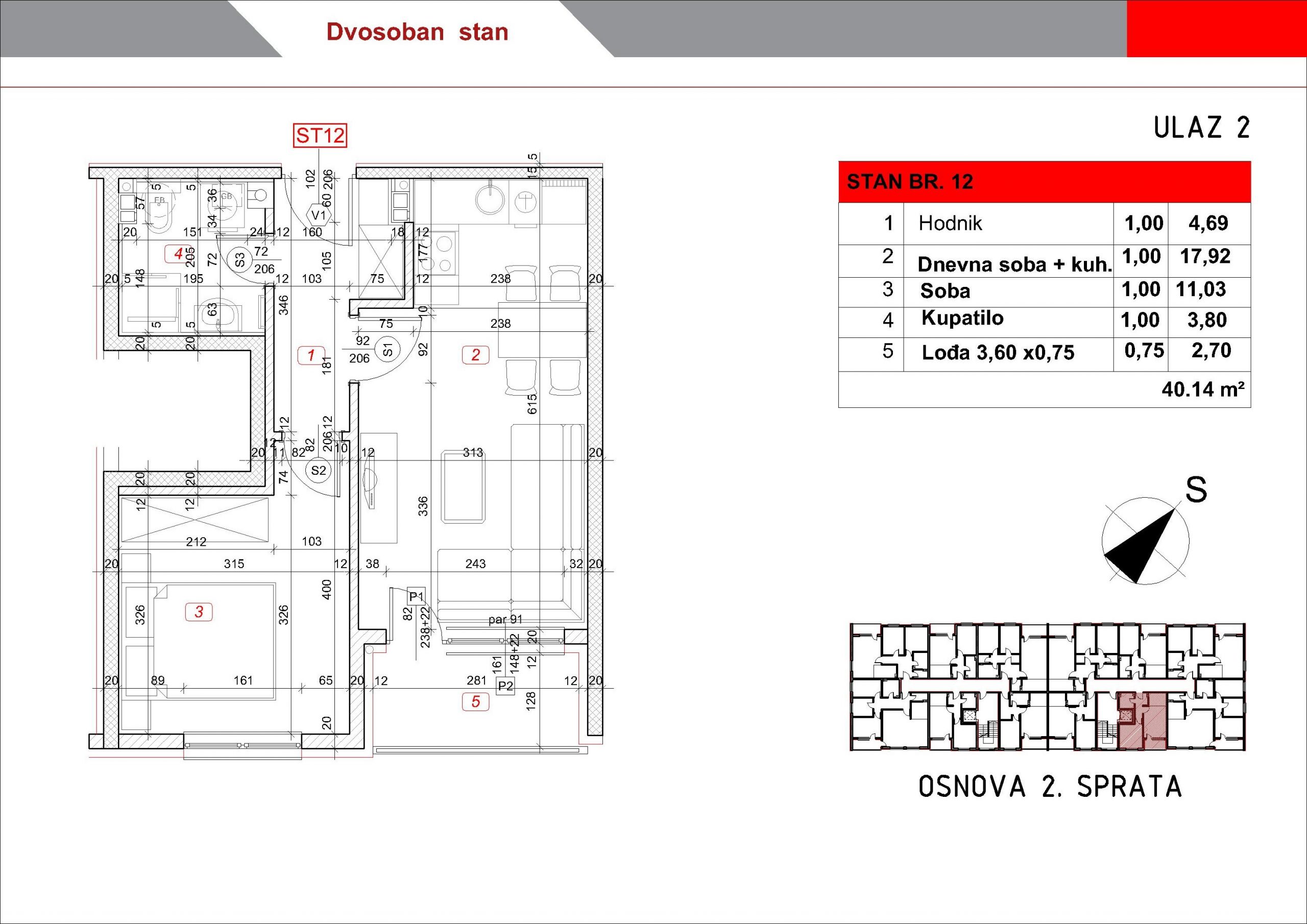1307x924 pixels.
Task: Click the Dvosoban stan title tab
Action: (417, 32)
